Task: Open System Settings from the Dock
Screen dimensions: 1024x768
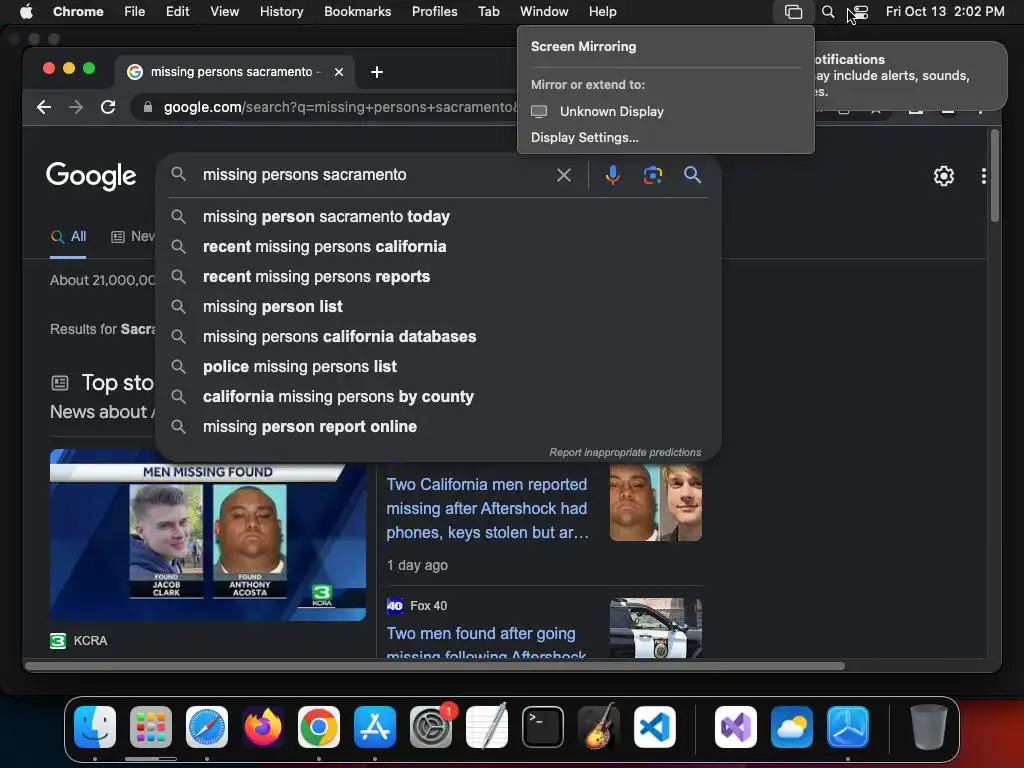Action: (x=431, y=727)
